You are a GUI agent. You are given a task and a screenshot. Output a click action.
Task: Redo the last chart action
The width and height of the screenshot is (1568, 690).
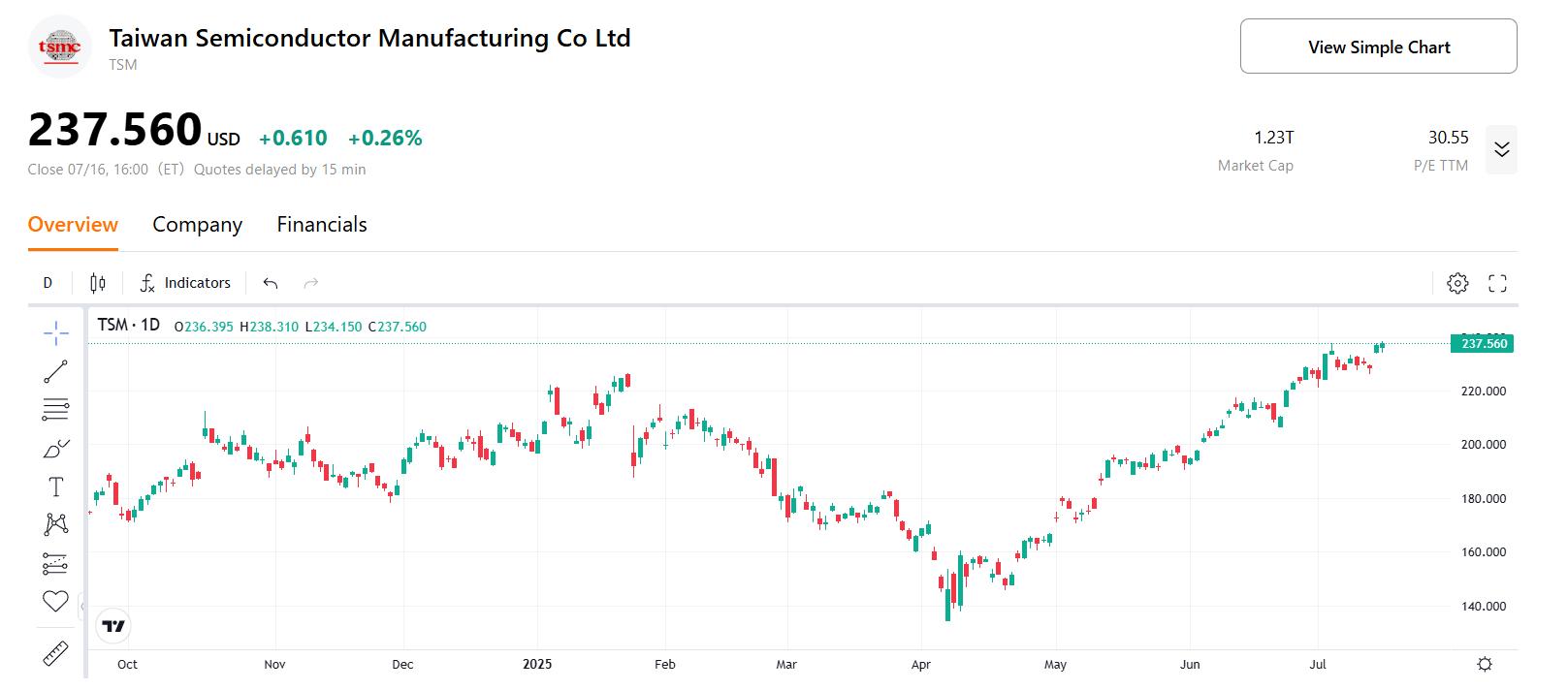[310, 282]
